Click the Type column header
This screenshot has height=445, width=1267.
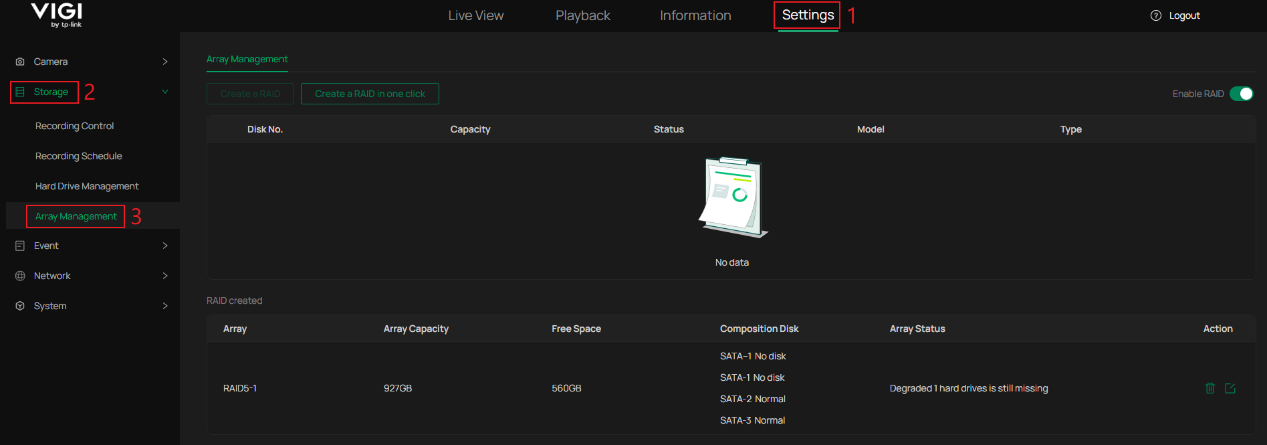(1071, 130)
